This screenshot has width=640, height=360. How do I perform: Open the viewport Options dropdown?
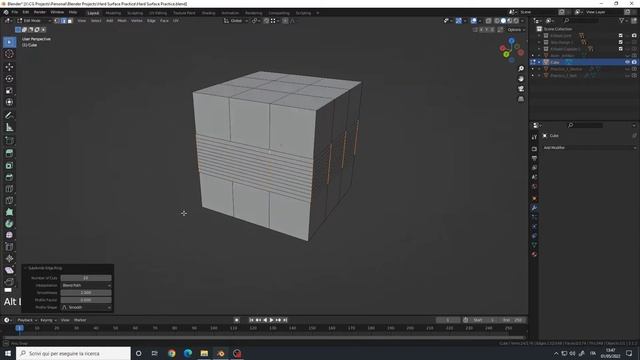pos(516,30)
